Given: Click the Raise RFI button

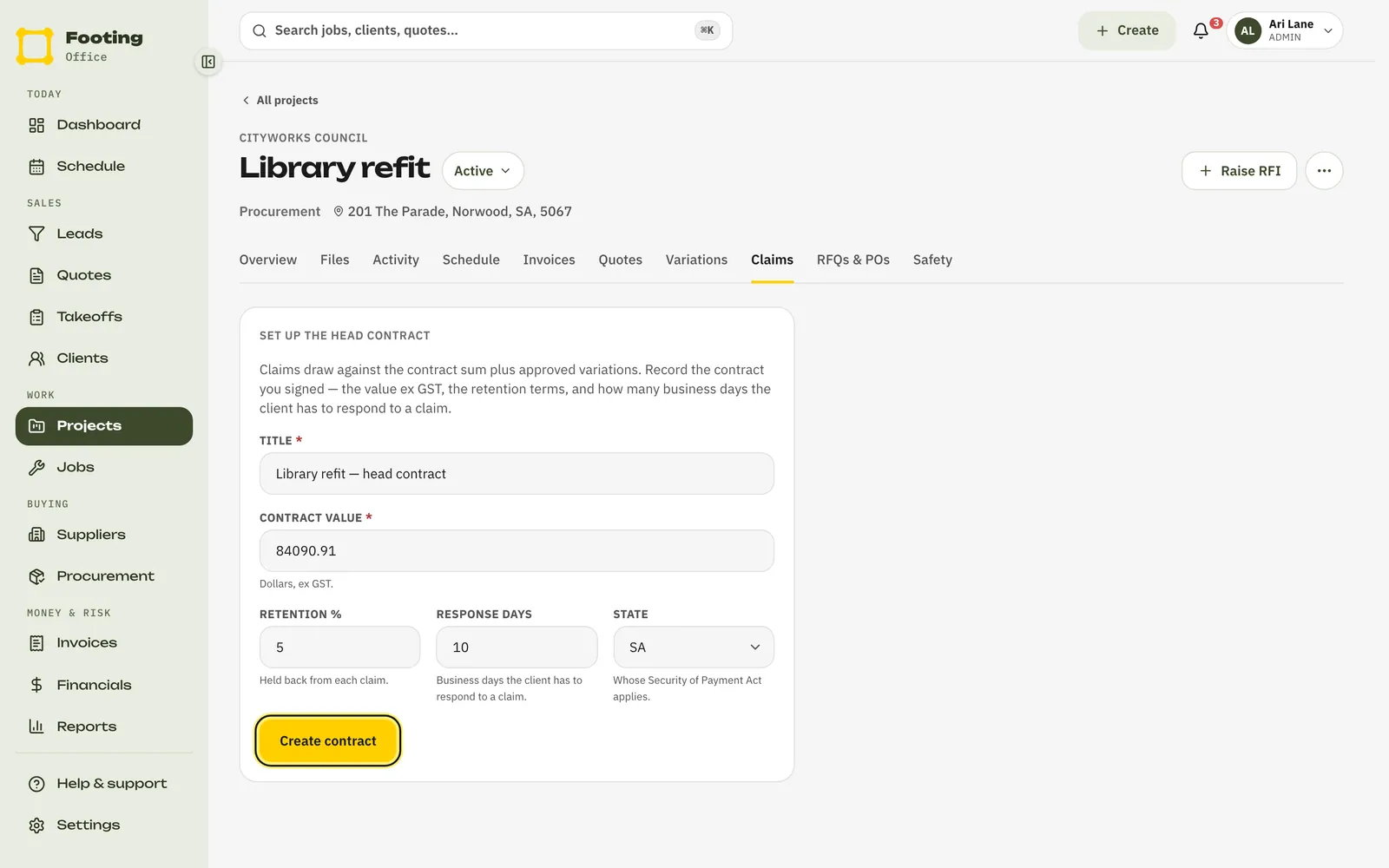Looking at the screenshot, I should tap(1239, 171).
